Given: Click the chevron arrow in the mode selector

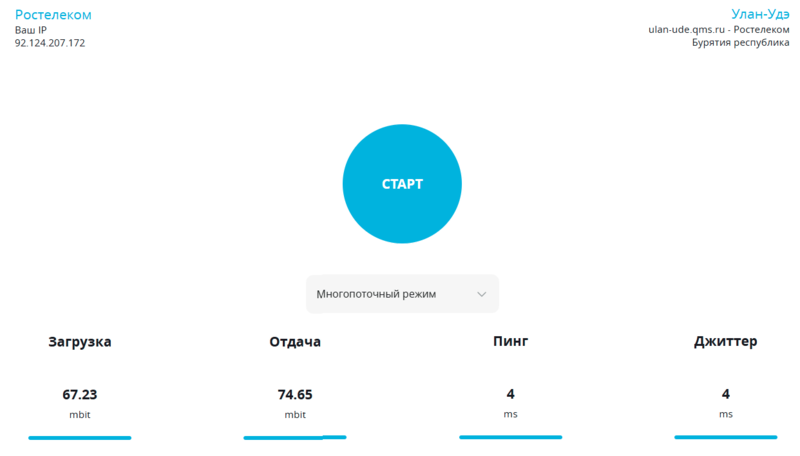Looking at the screenshot, I should click(x=482, y=294).
